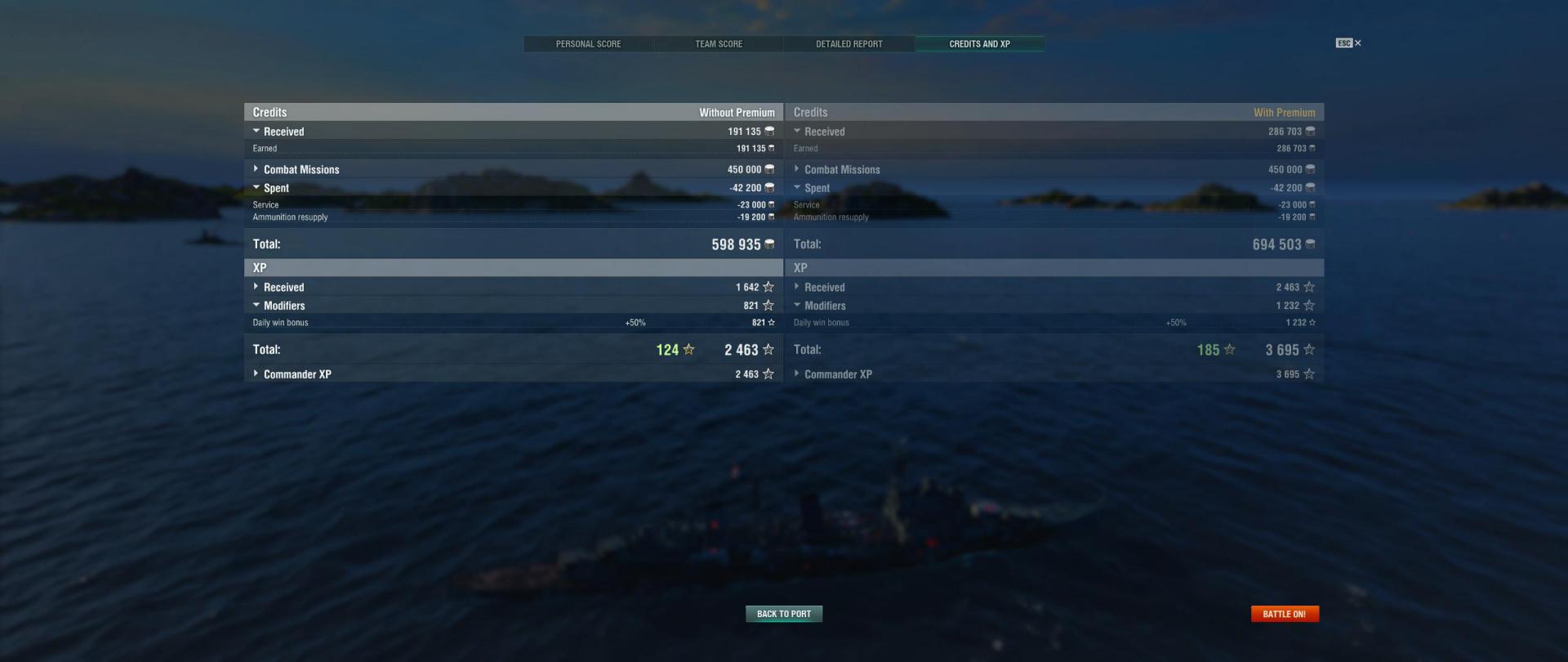Click the star icon beside Received 1 642 XP
This screenshot has width=1568, height=662.
coord(768,287)
